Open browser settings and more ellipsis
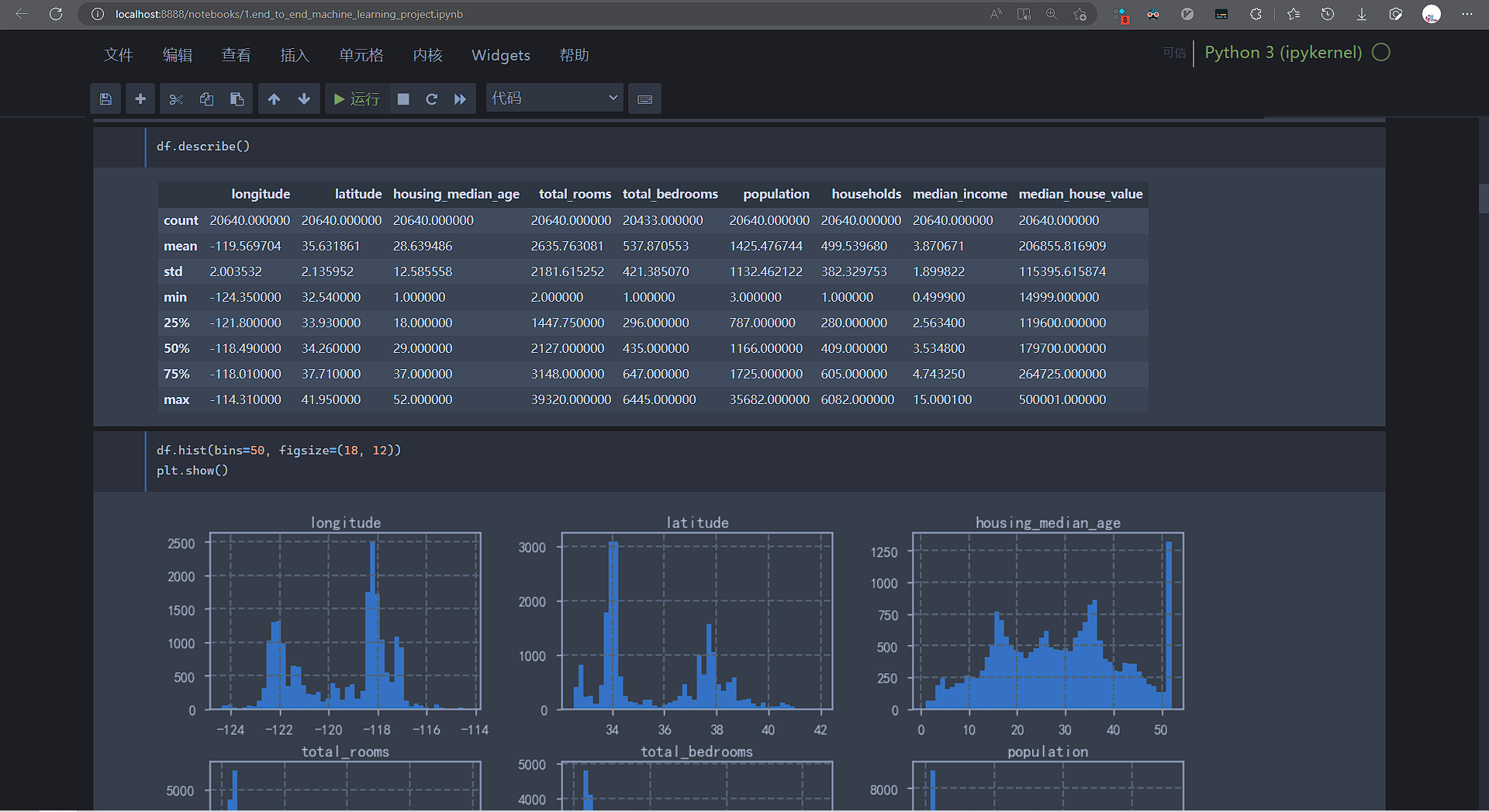This screenshot has width=1489, height=812. pos(1467,14)
